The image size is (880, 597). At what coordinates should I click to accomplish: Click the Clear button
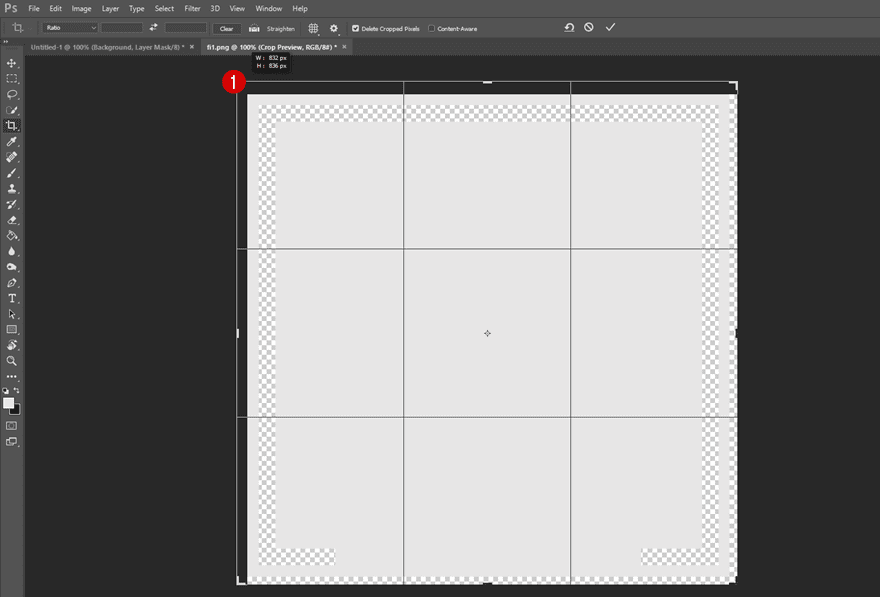(x=227, y=29)
